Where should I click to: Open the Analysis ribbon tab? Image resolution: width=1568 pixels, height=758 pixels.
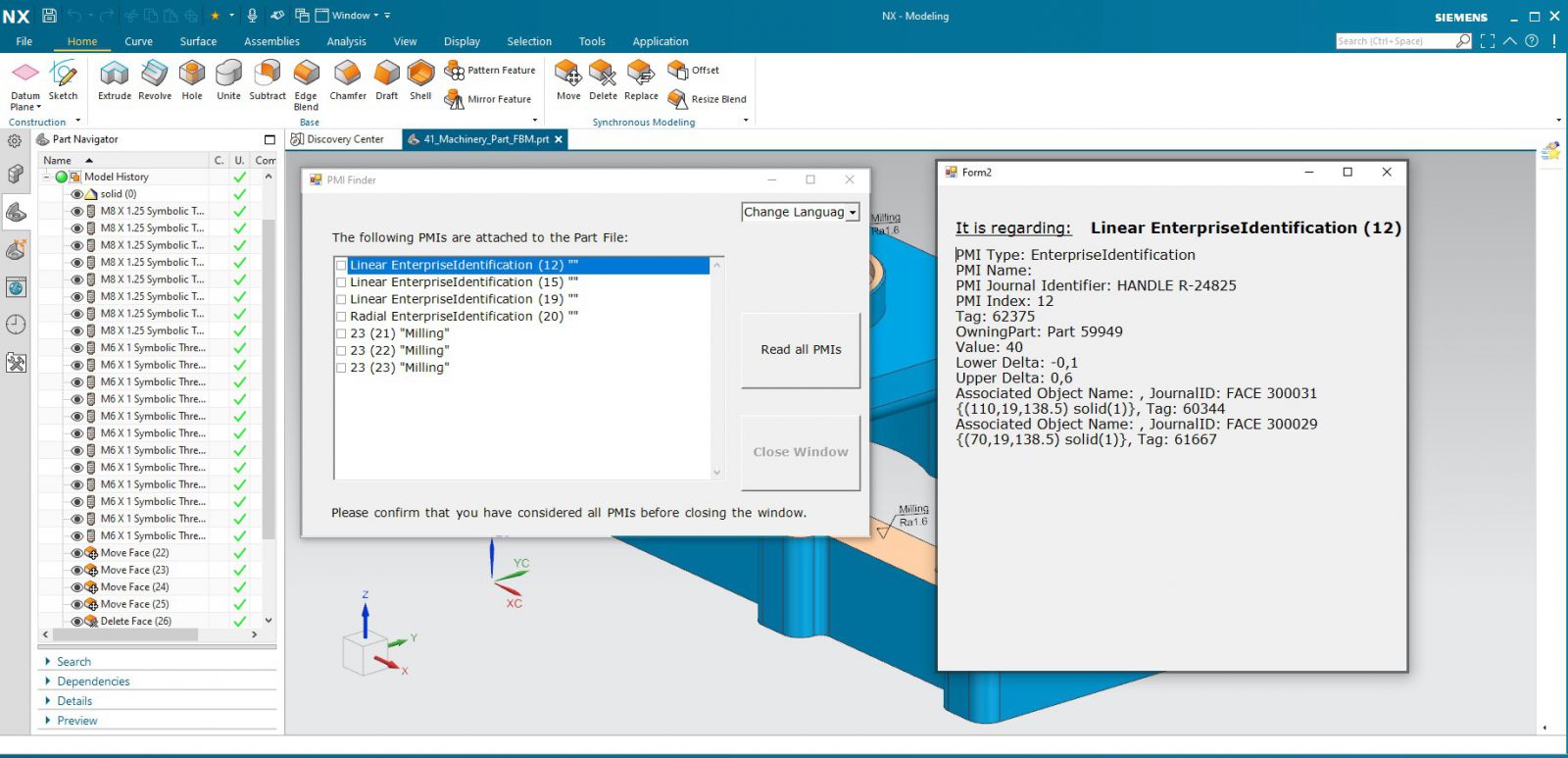coord(346,41)
